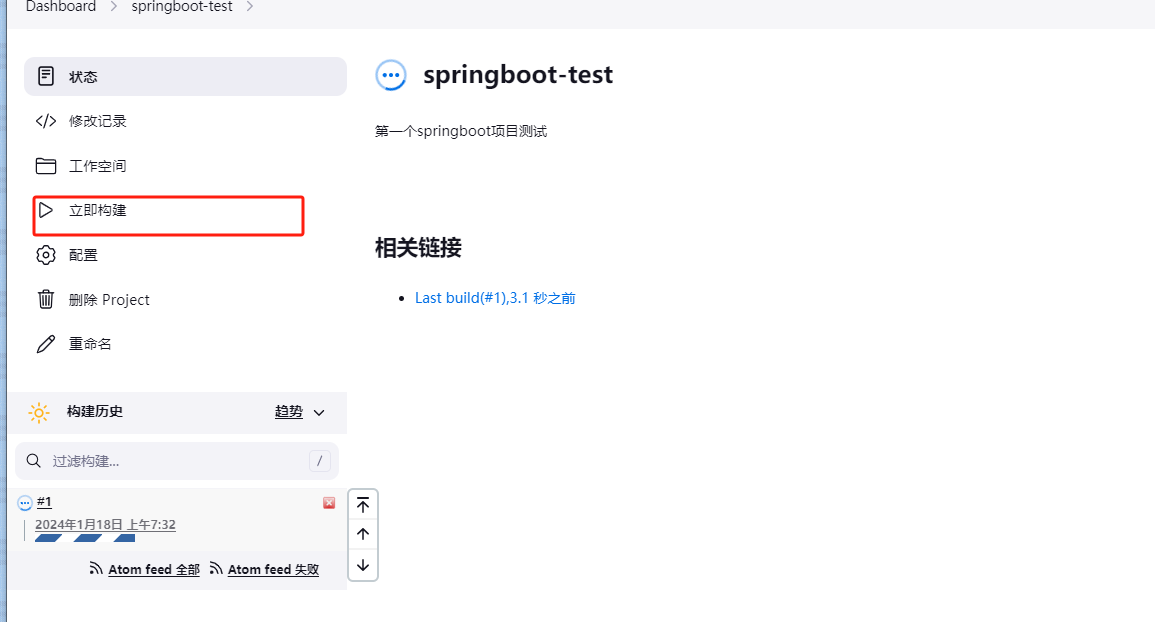Go to Dashboard breadcrumb
Image resolution: width=1155 pixels, height=622 pixels.
(61, 7)
